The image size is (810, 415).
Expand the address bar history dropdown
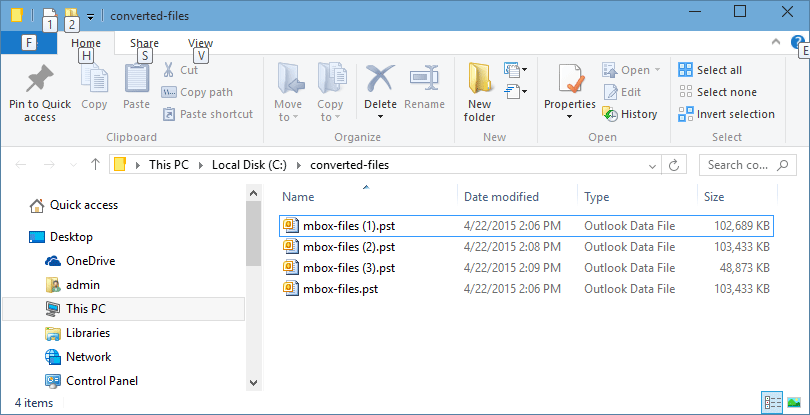coord(652,164)
